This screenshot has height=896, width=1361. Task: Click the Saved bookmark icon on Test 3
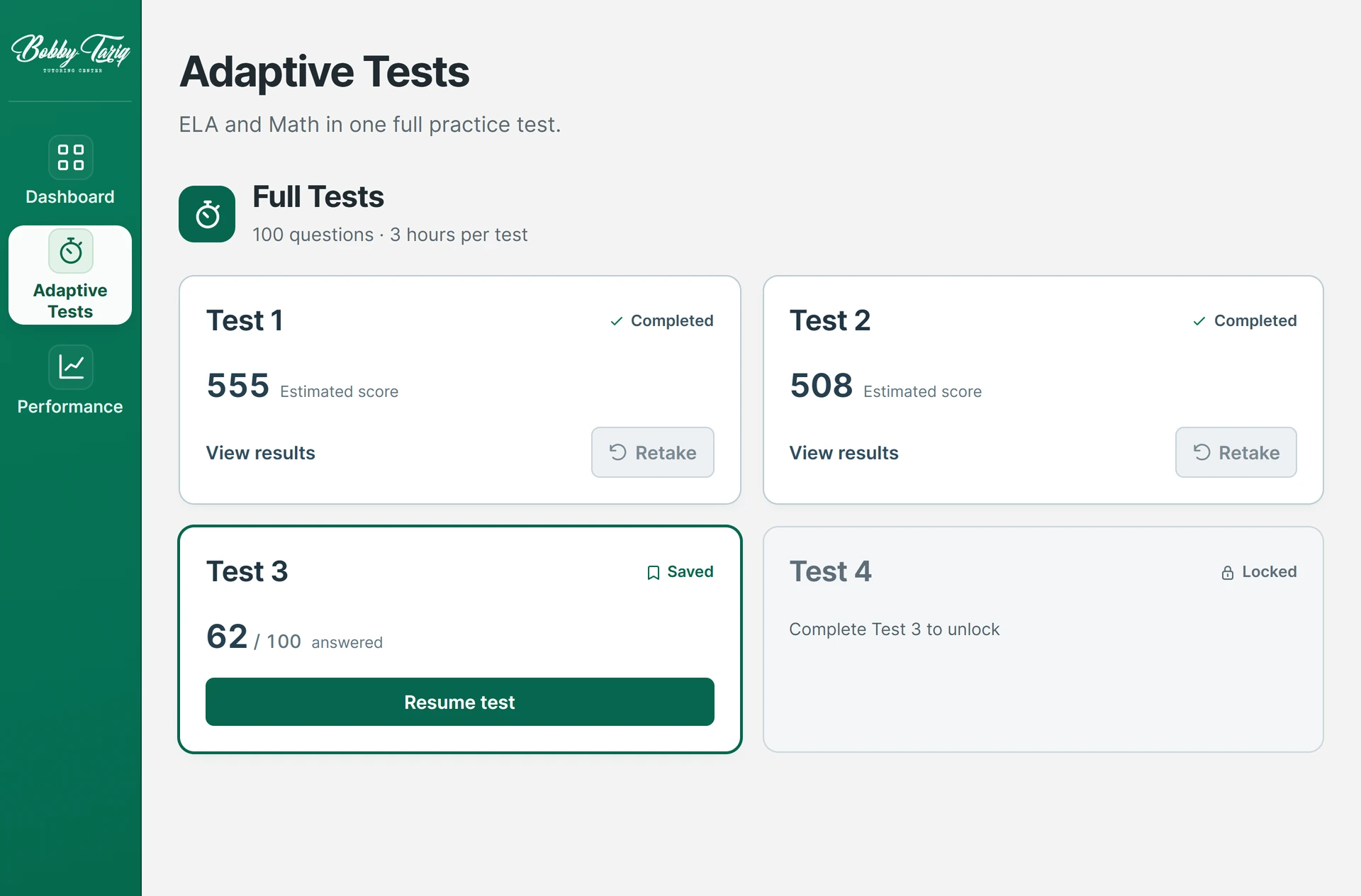pos(654,572)
